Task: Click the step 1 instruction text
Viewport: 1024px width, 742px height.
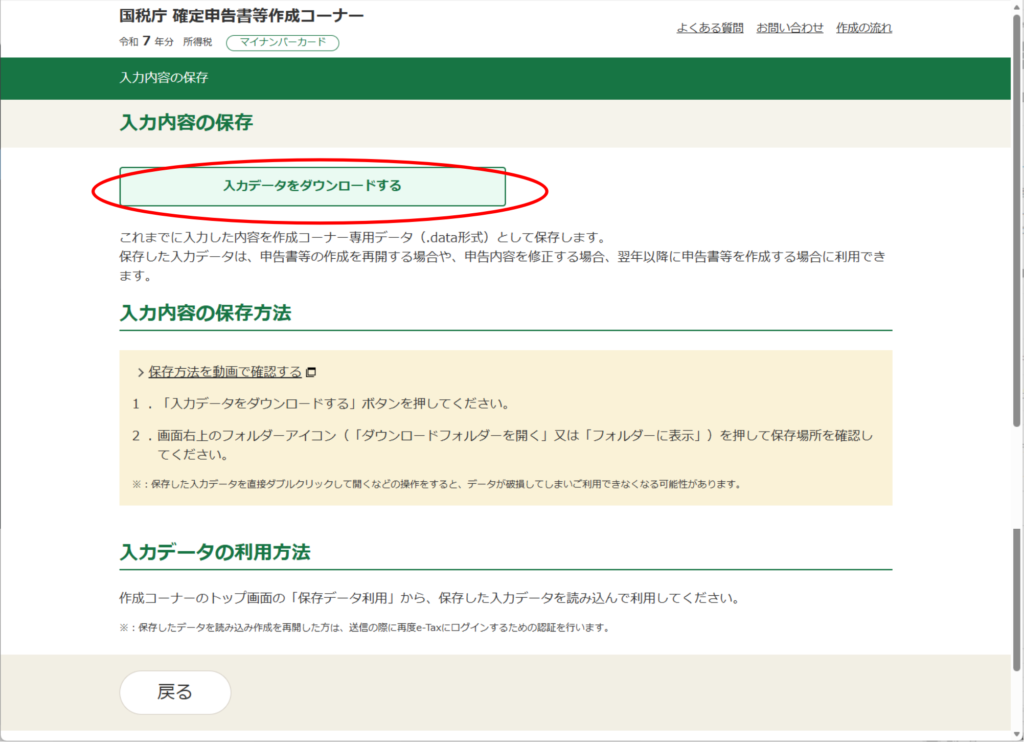Action: (320, 405)
